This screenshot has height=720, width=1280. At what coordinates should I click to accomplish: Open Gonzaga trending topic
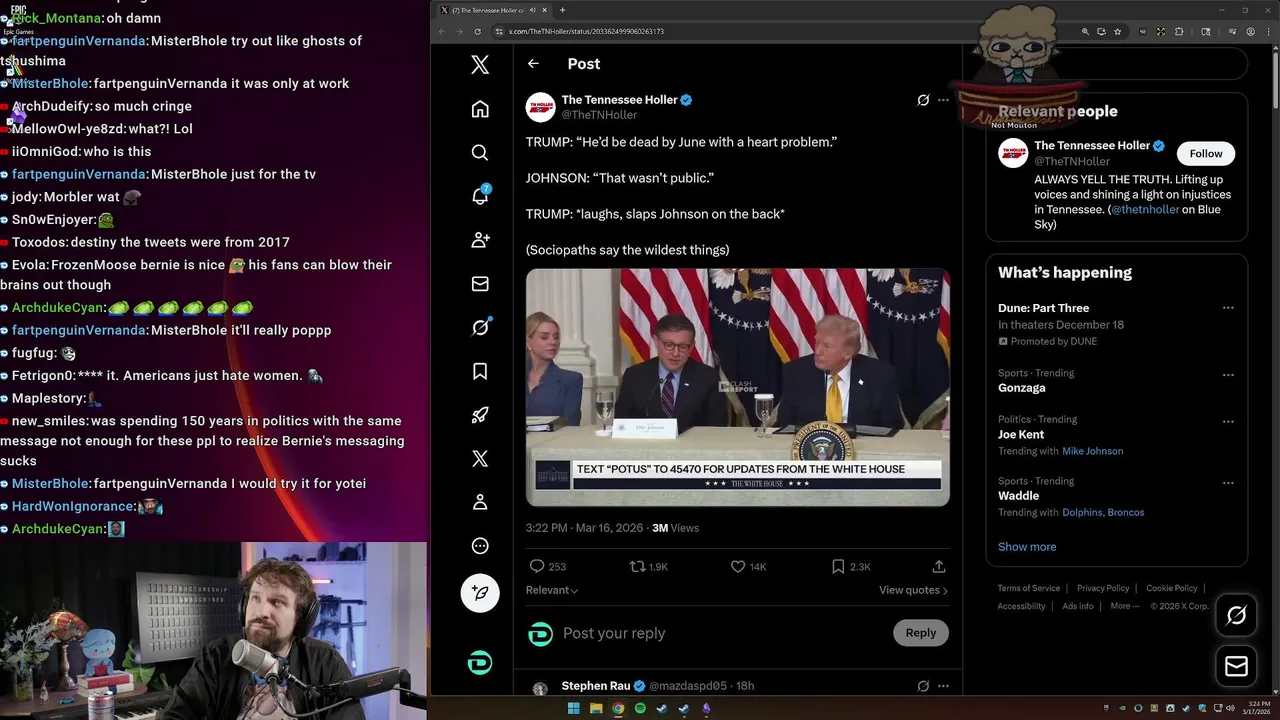1021,388
